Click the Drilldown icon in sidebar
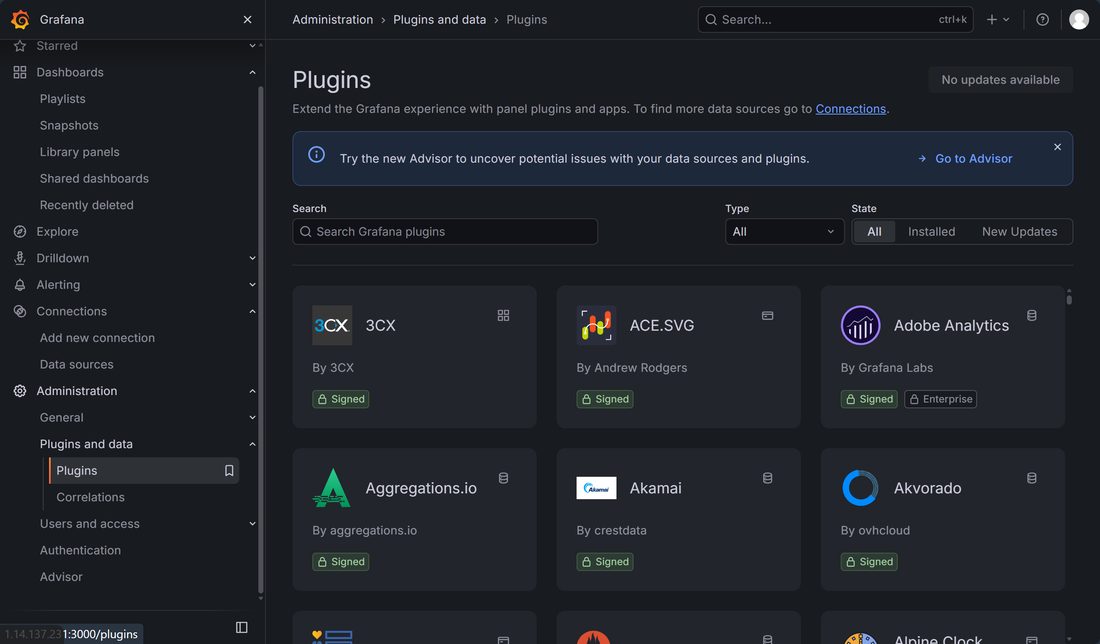The height and width of the screenshot is (644, 1100). (x=20, y=258)
